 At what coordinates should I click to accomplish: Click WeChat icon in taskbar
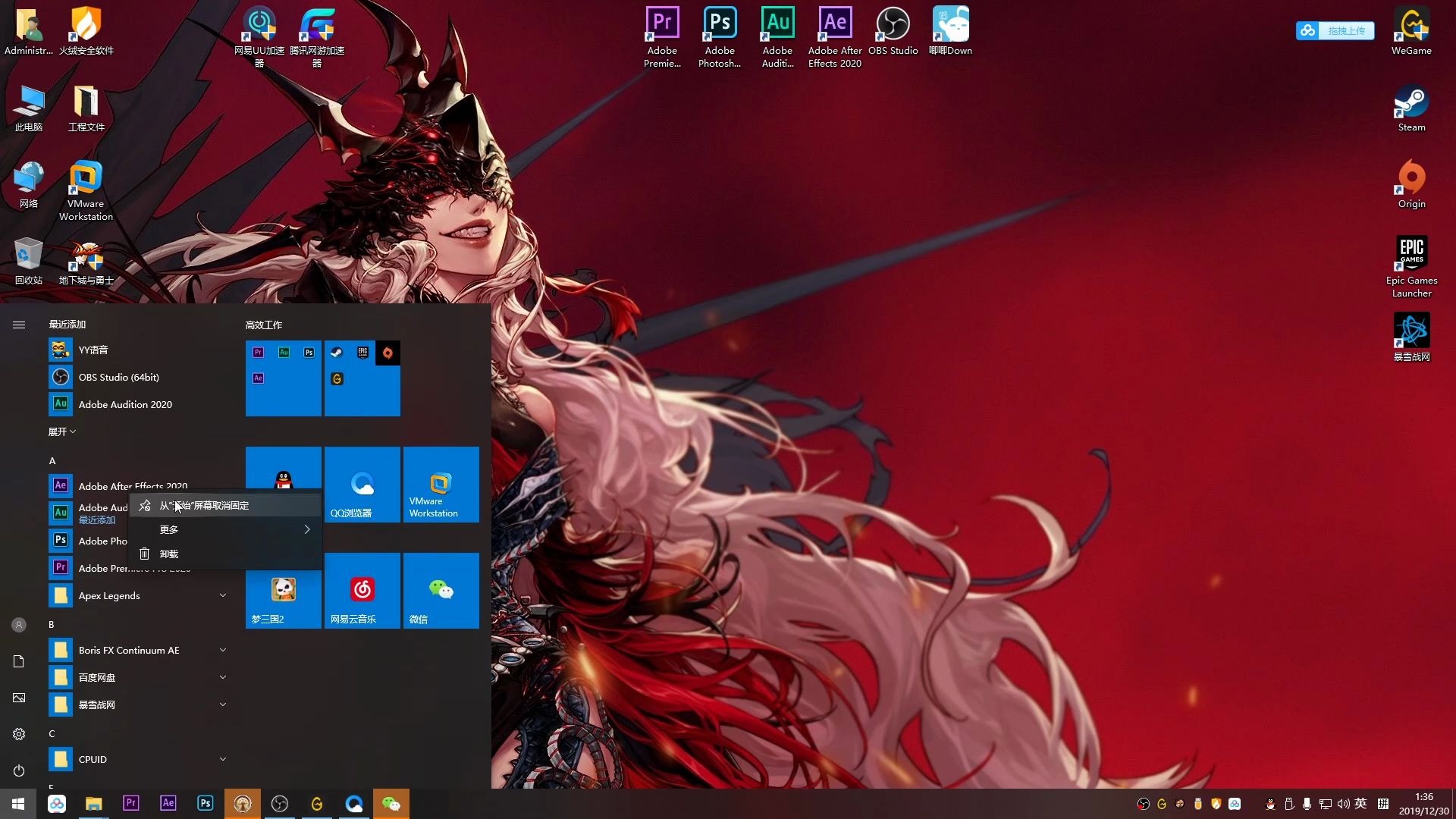click(x=391, y=803)
